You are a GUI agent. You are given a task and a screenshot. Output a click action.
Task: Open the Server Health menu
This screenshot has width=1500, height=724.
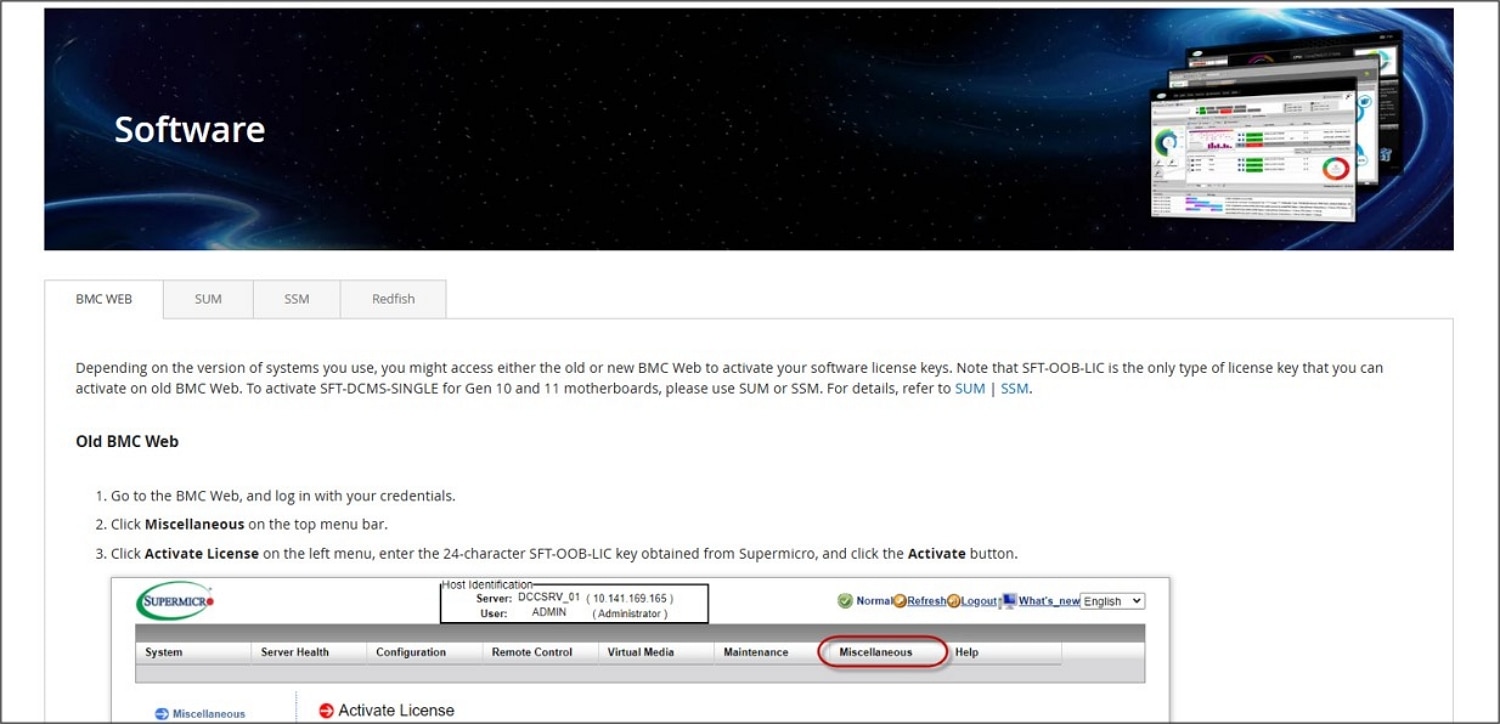(x=295, y=652)
